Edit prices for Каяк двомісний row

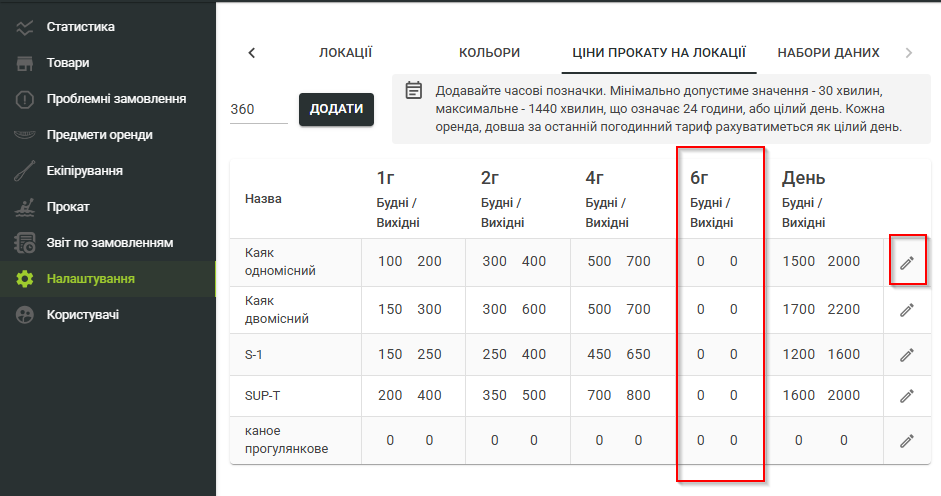[x=907, y=310]
